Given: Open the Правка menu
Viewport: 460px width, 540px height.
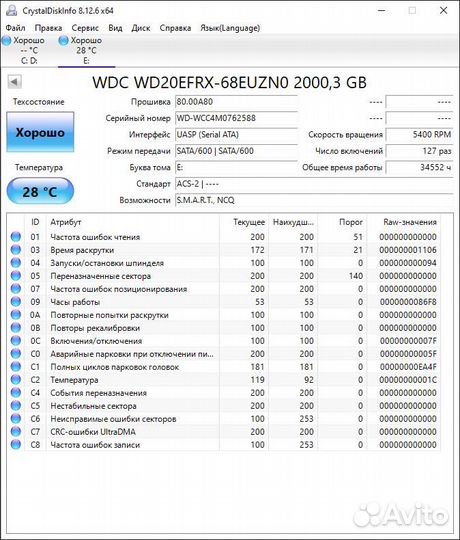Looking at the screenshot, I should coord(48,28).
